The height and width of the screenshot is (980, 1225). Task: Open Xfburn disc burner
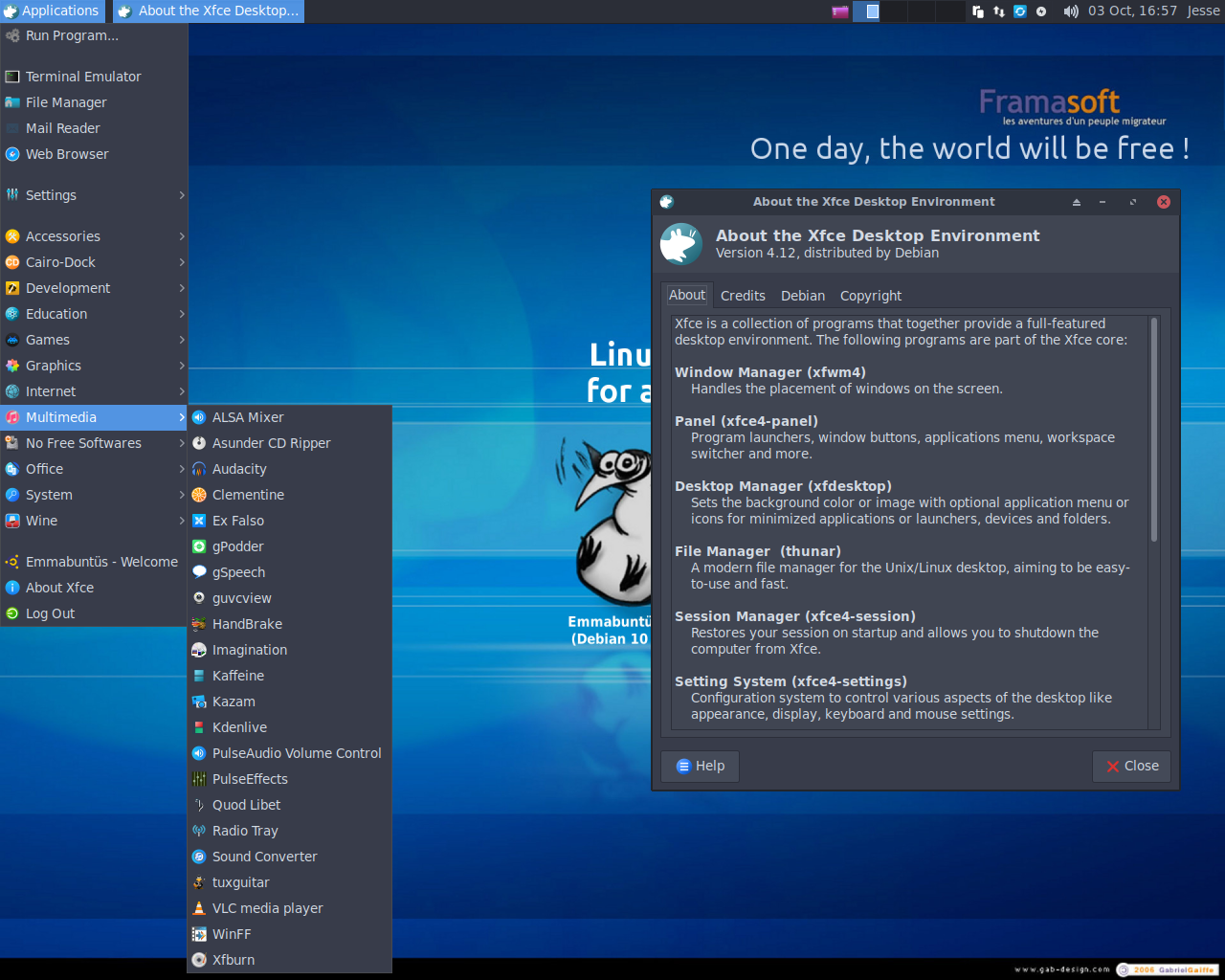click(290, 960)
